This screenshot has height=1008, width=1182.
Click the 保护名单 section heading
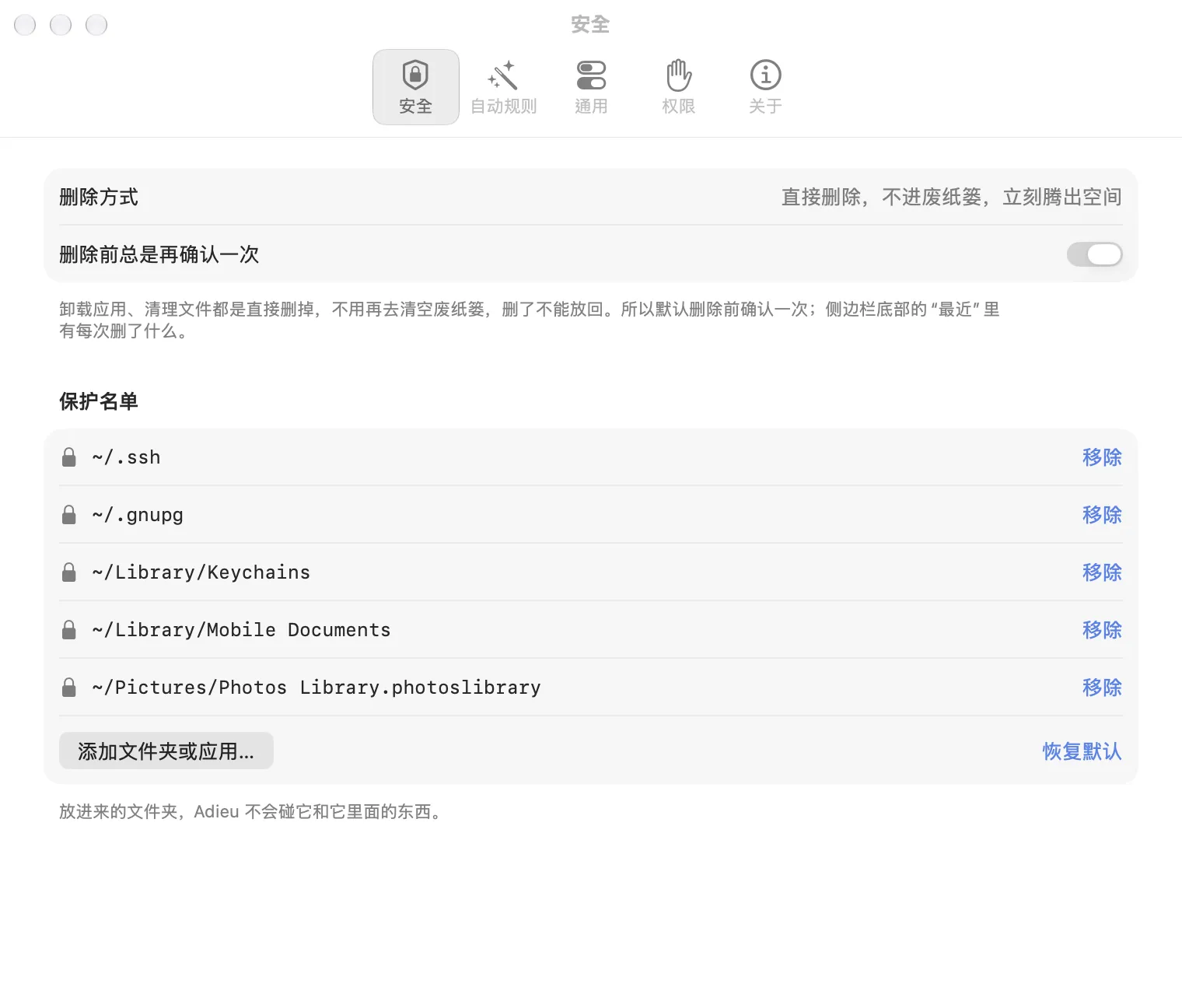point(99,401)
